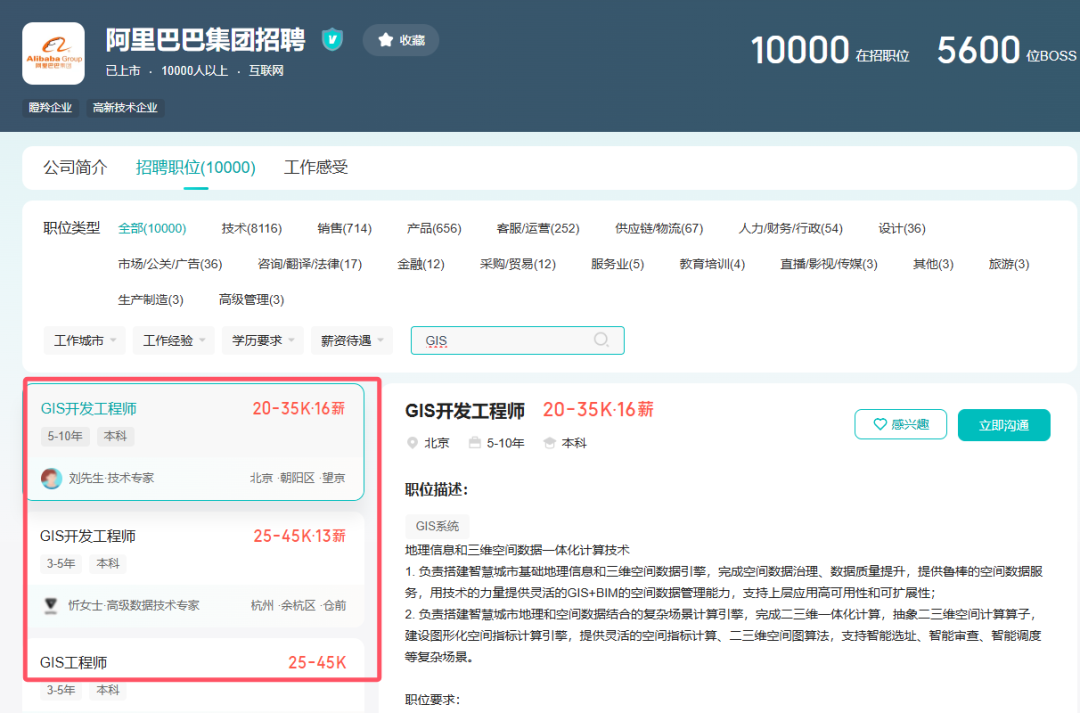Click the 高新技术企业 company tag

click(125, 107)
